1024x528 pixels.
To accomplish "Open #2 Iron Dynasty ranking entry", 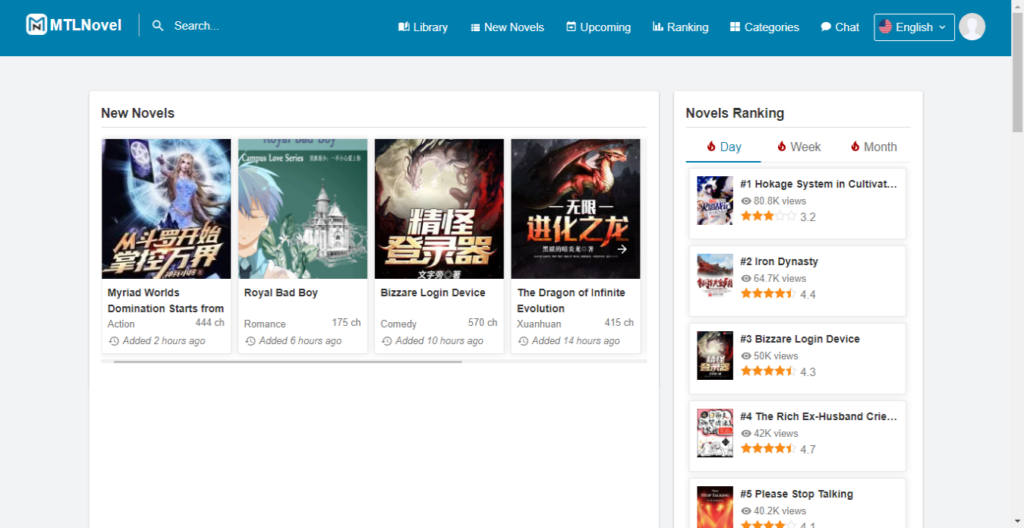I will [797, 281].
